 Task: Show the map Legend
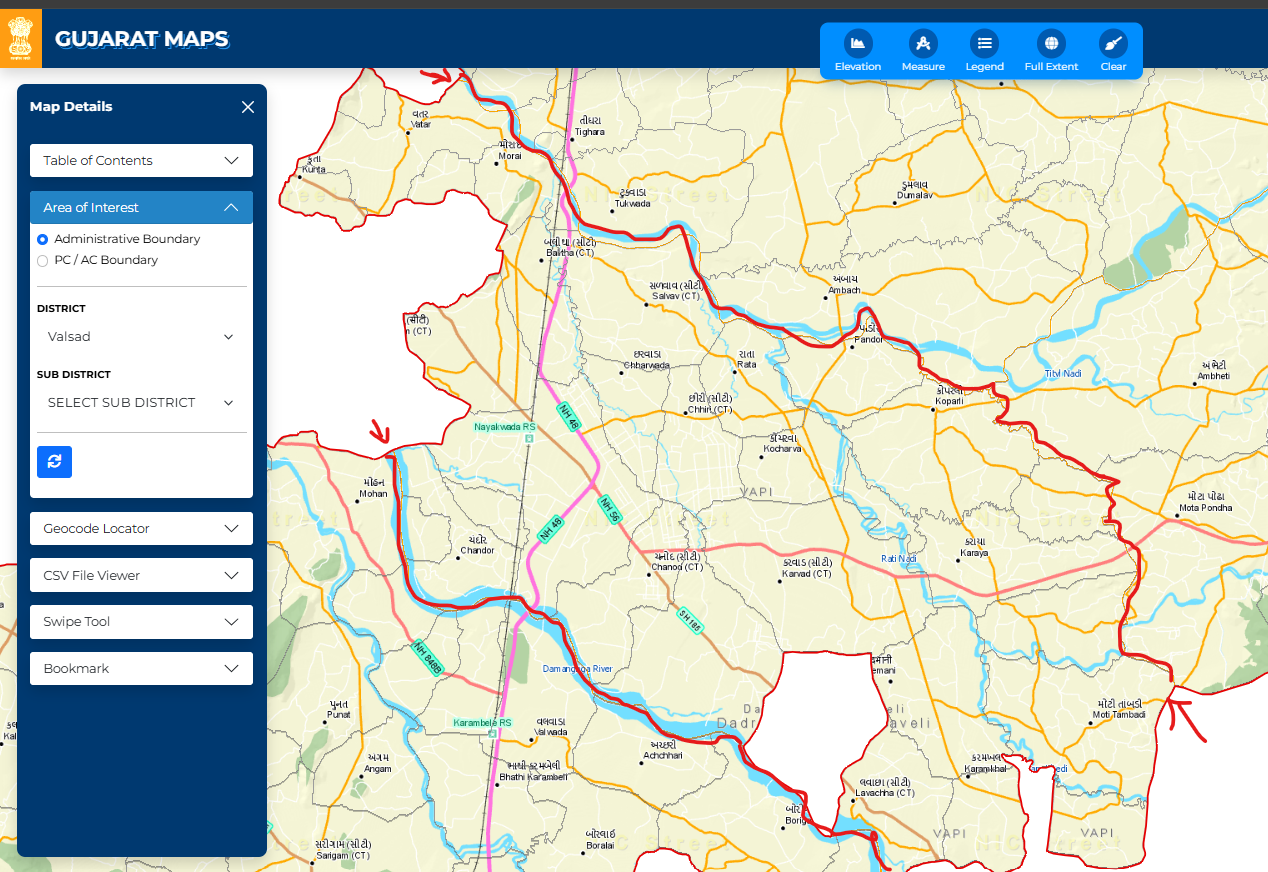(x=985, y=51)
